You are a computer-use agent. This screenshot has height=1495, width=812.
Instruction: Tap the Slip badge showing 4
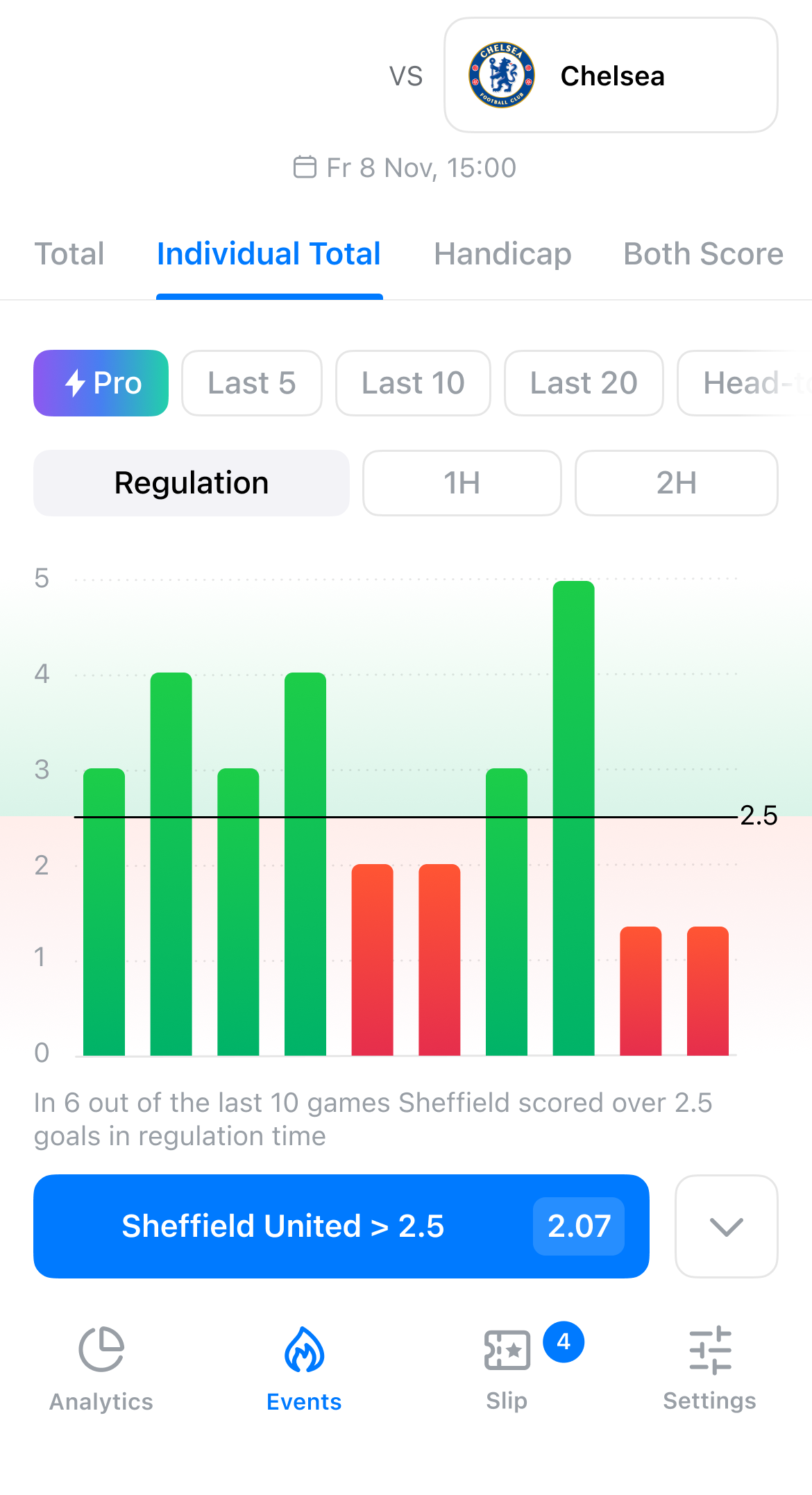tap(564, 1342)
